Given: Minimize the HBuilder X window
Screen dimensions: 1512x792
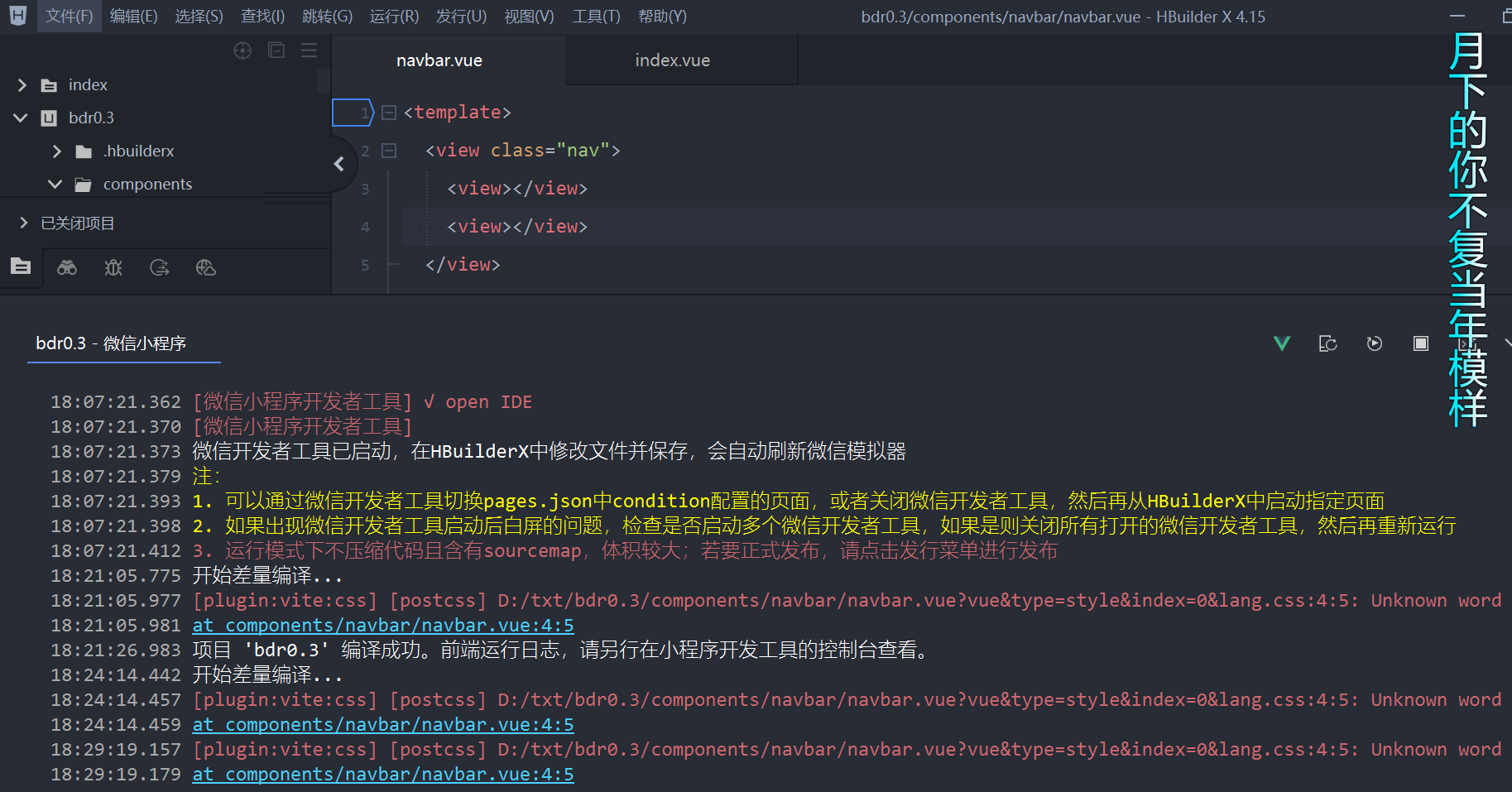Looking at the screenshot, I should (x=1457, y=17).
